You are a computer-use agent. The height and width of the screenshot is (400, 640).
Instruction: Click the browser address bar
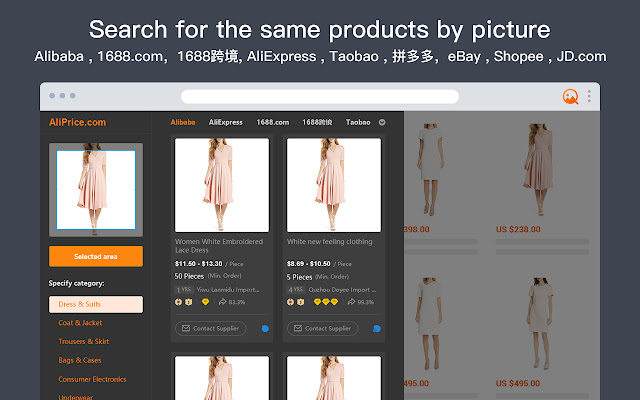point(320,97)
